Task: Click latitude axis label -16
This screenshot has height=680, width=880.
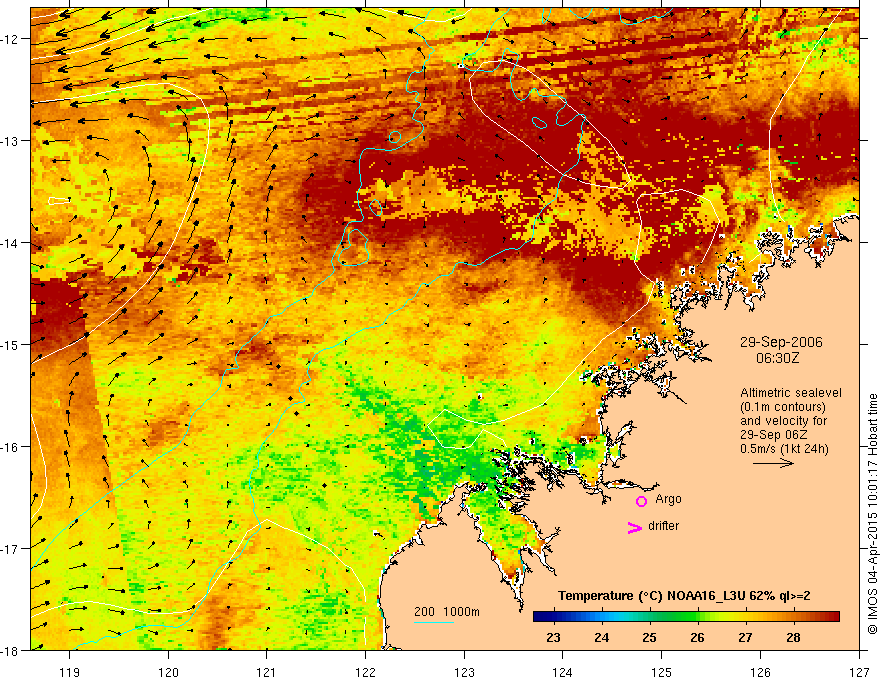Action: [x=11, y=447]
